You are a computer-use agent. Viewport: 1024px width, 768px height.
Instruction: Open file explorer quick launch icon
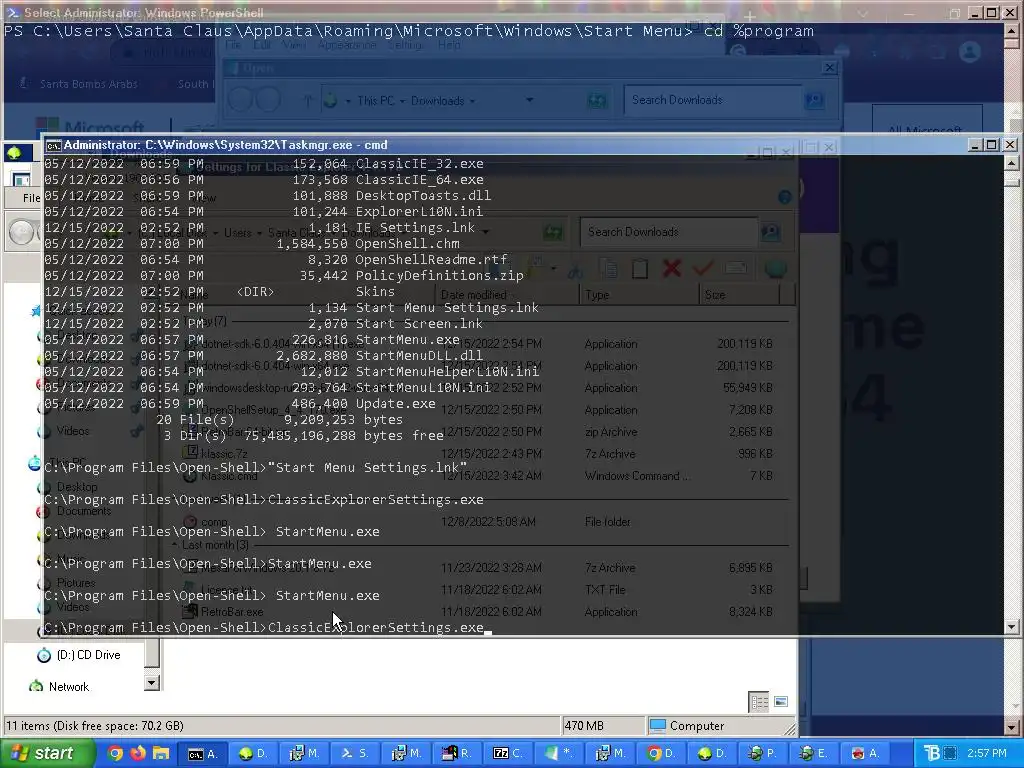(161, 753)
